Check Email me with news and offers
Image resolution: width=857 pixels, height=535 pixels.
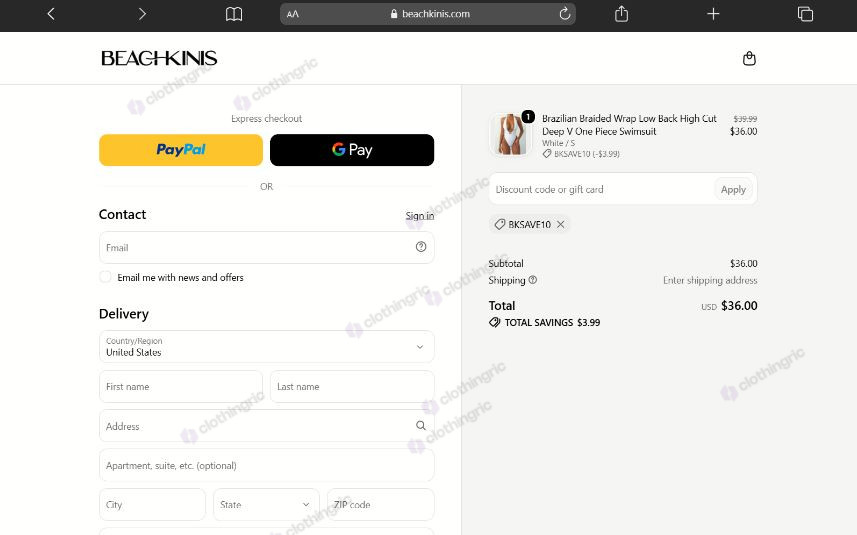[x=105, y=277]
